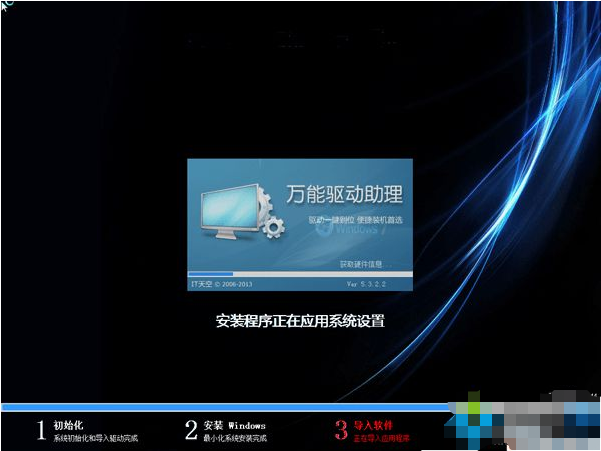Select the 安装 Windows step label

pos(235,425)
